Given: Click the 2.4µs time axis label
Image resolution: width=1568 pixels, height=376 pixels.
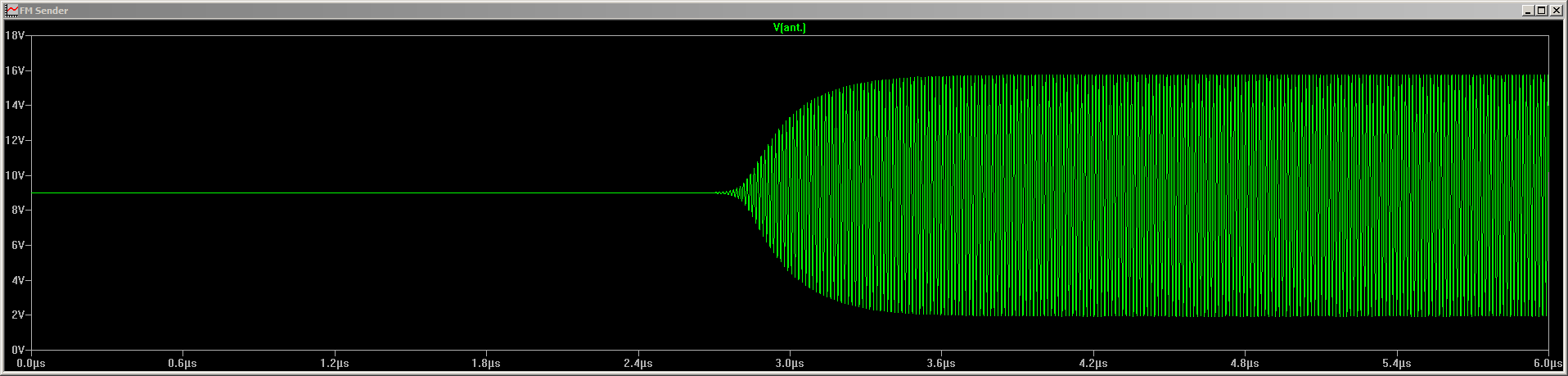Looking at the screenshot, I should coord(638,363).
